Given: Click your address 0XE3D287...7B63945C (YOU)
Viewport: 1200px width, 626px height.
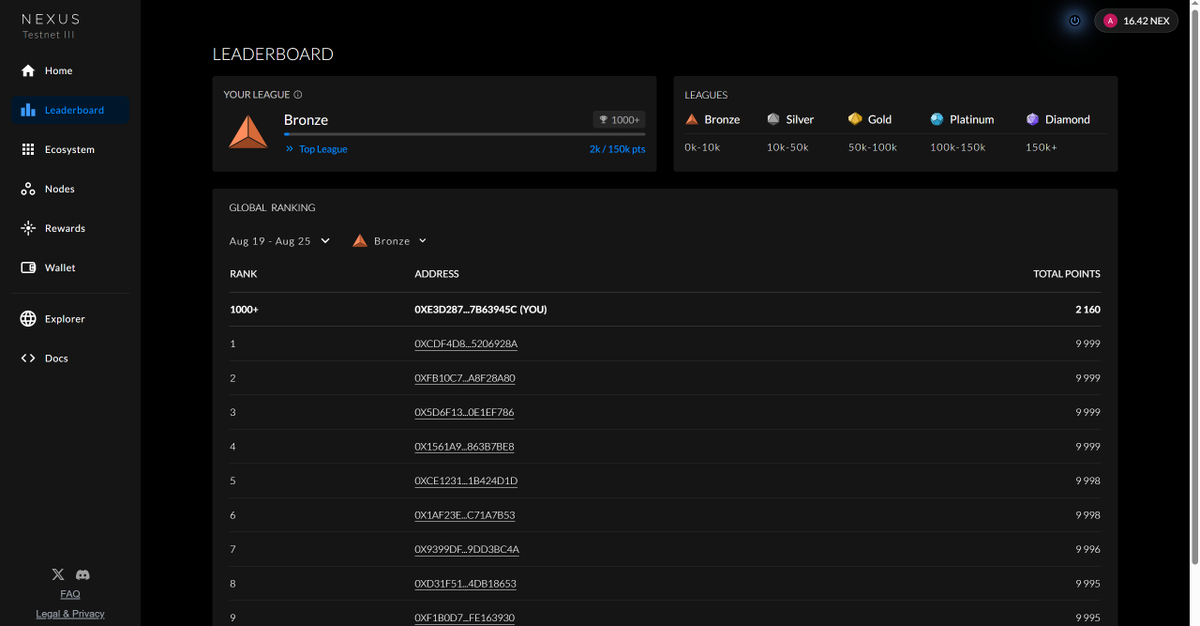Looking at the screenshot, I should 480,310.
